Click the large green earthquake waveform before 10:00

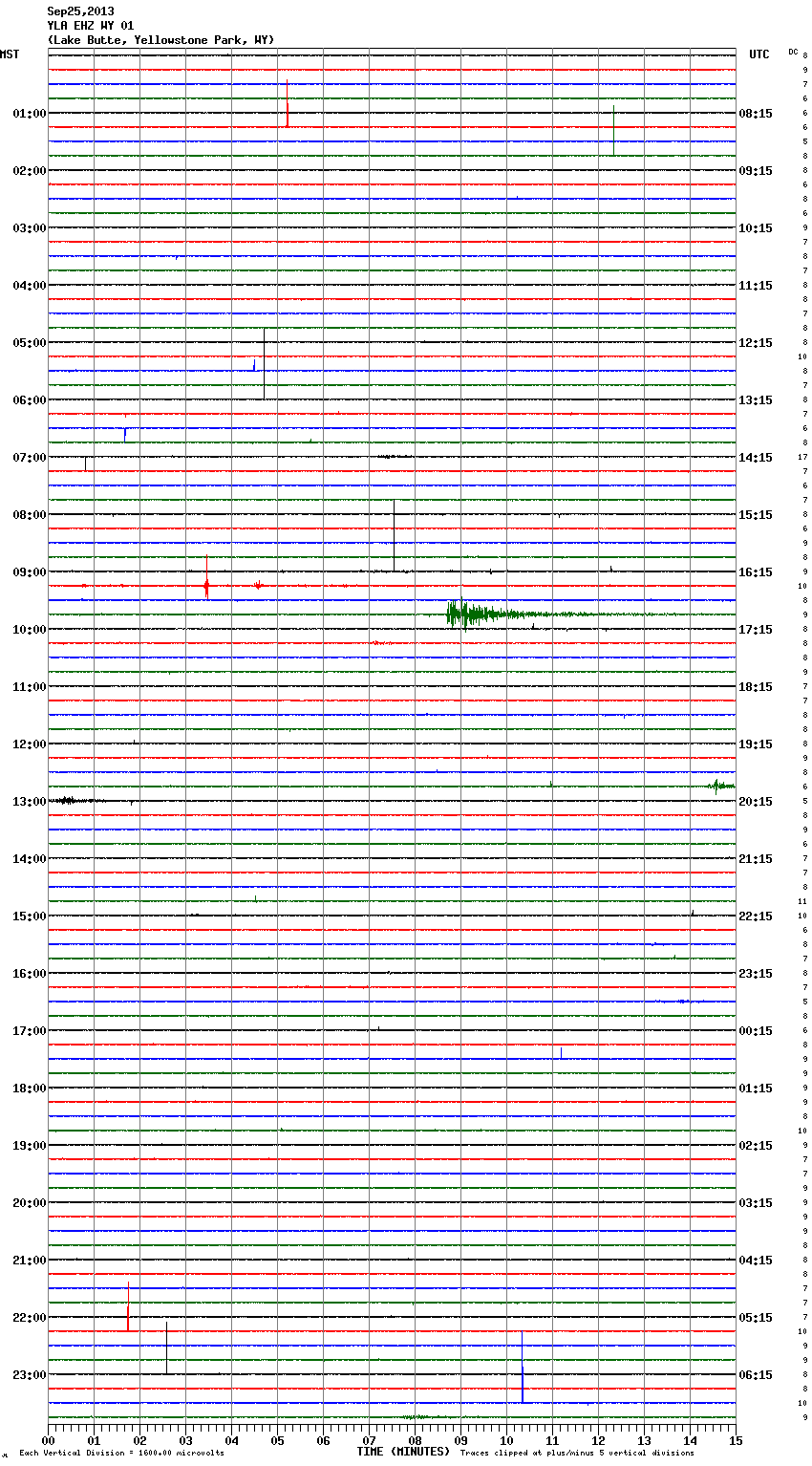coord(497,614)
